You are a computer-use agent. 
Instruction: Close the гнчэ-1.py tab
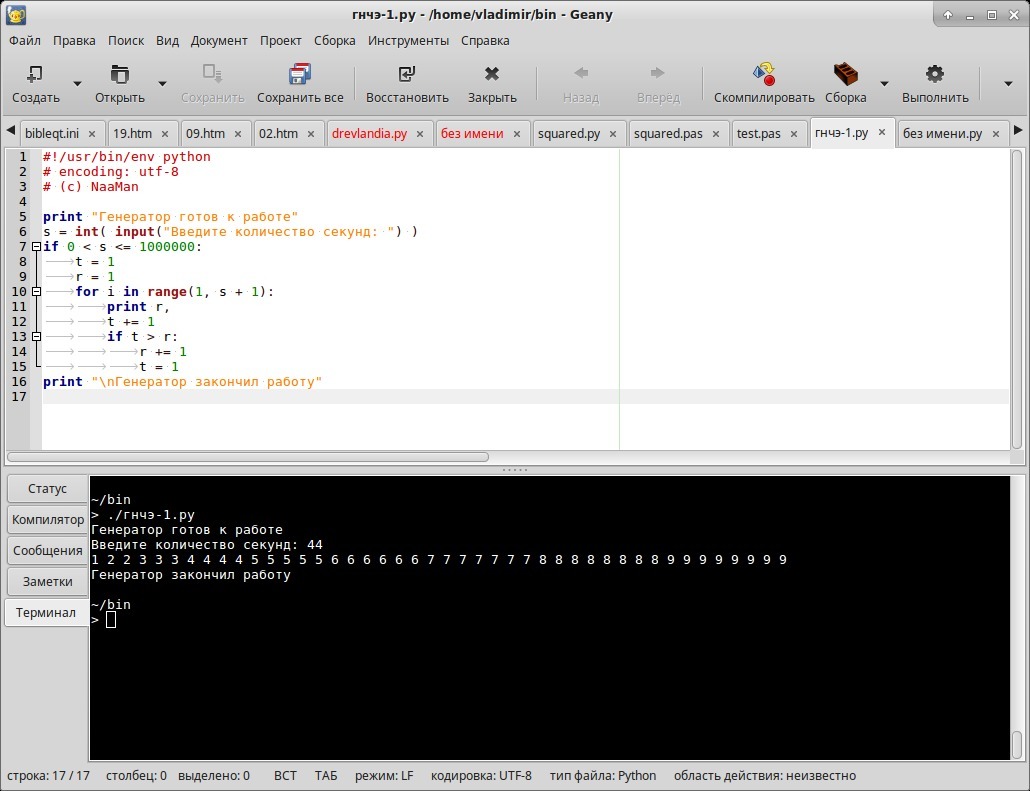(x=882, y=133)
